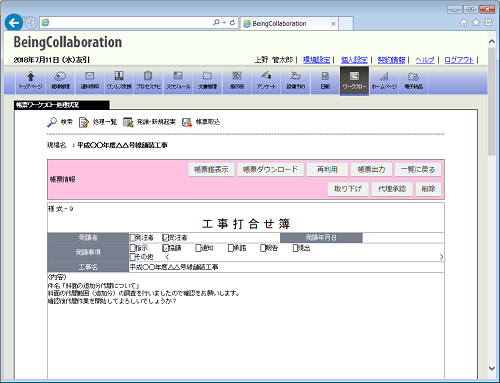Click 発議・新規起案 icon
Viewport: 500px width, 383px height.
(x=128, y=122)
